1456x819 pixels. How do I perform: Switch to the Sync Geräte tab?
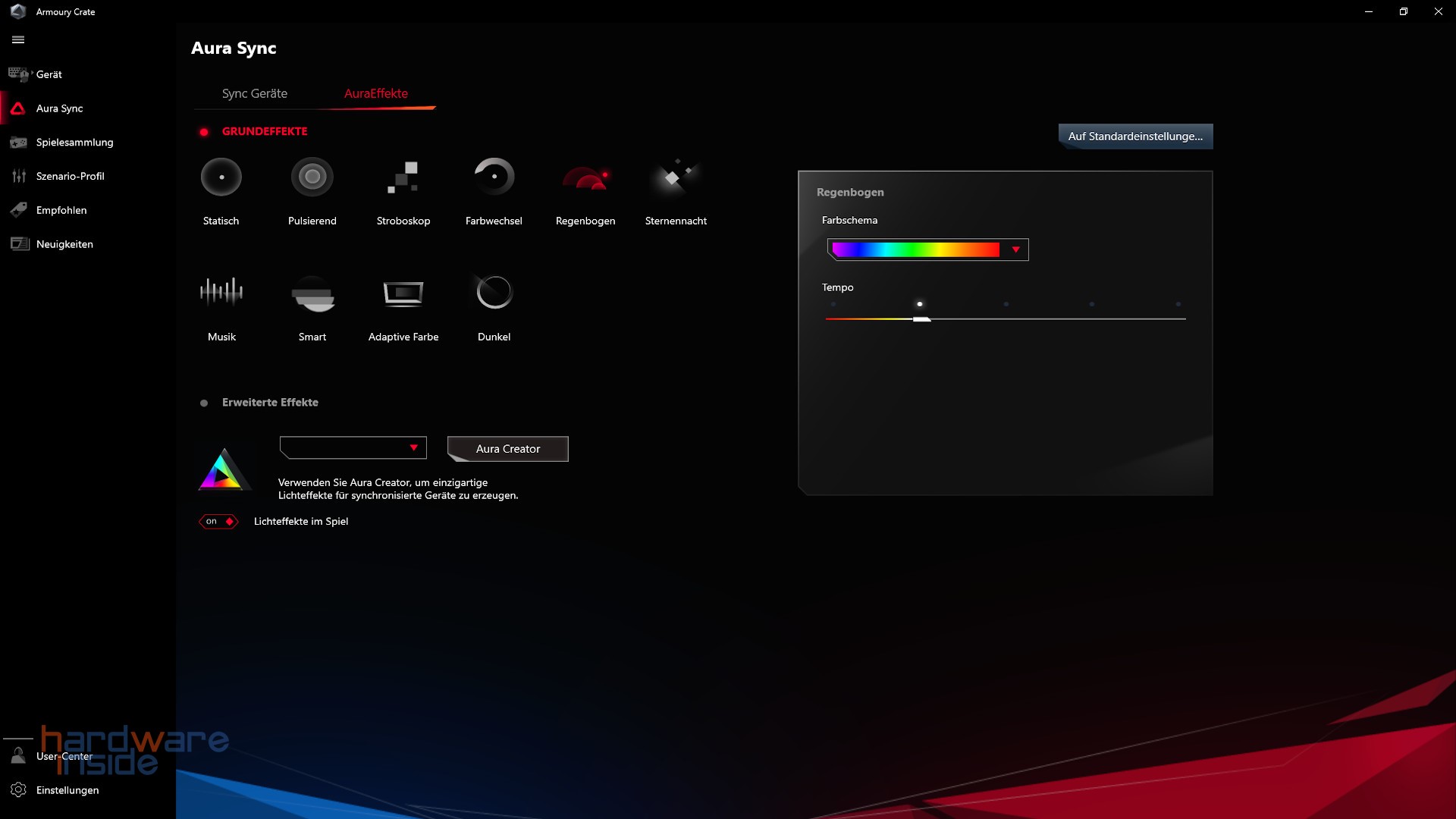click(x=254, y=93)
